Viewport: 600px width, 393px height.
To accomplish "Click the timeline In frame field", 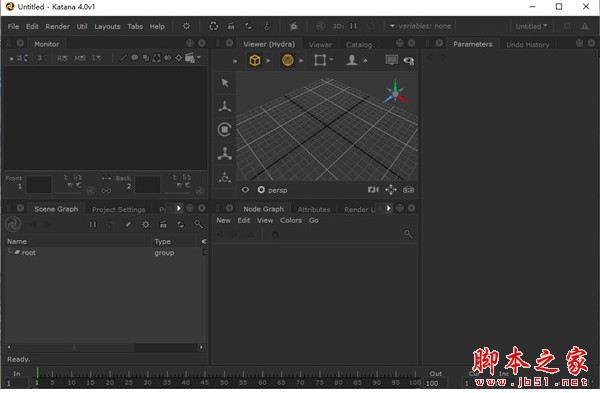I will pyautogui.click(x=17, y=383).
